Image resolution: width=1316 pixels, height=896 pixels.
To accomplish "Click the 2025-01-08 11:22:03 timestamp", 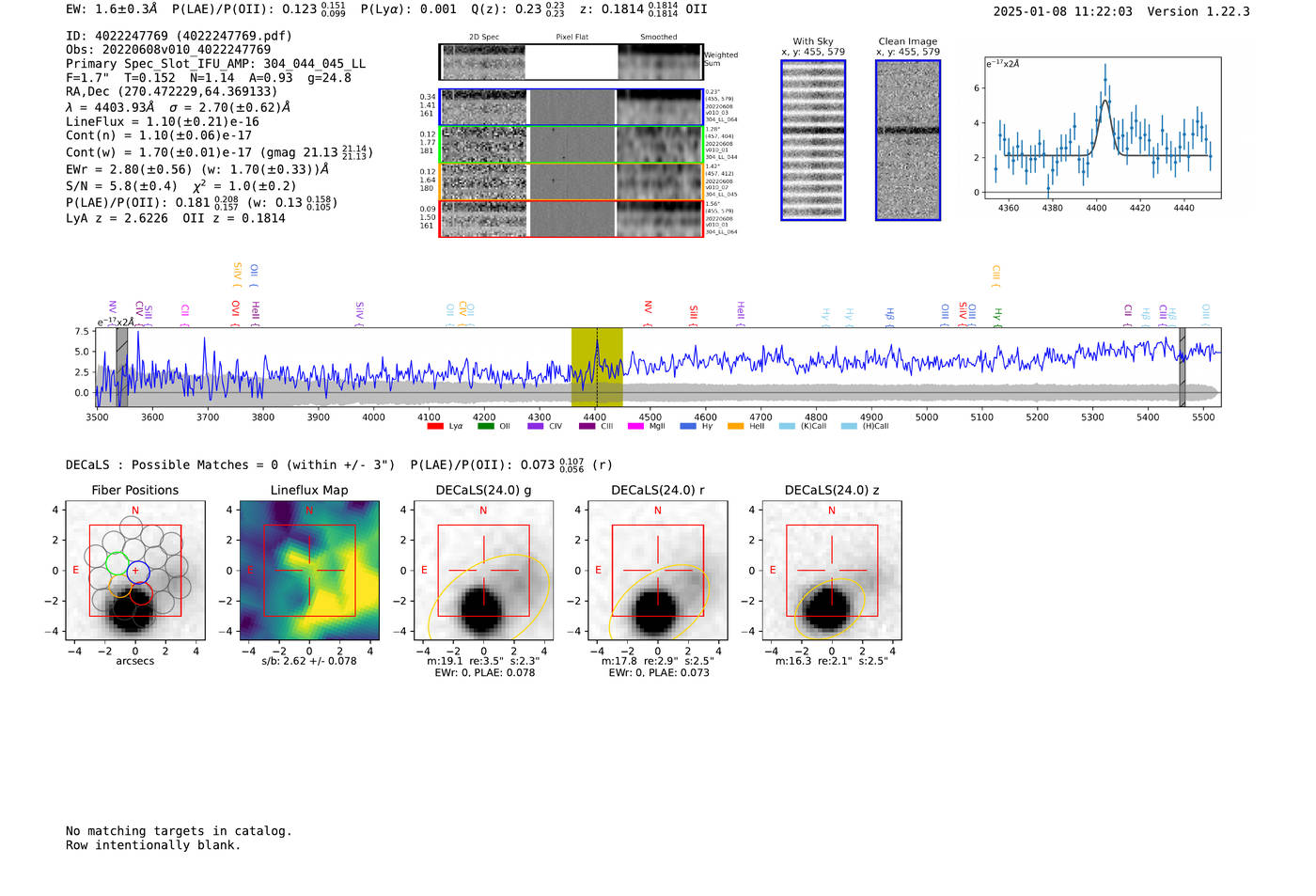I will pyautogui.click(x=1063, y=11).
